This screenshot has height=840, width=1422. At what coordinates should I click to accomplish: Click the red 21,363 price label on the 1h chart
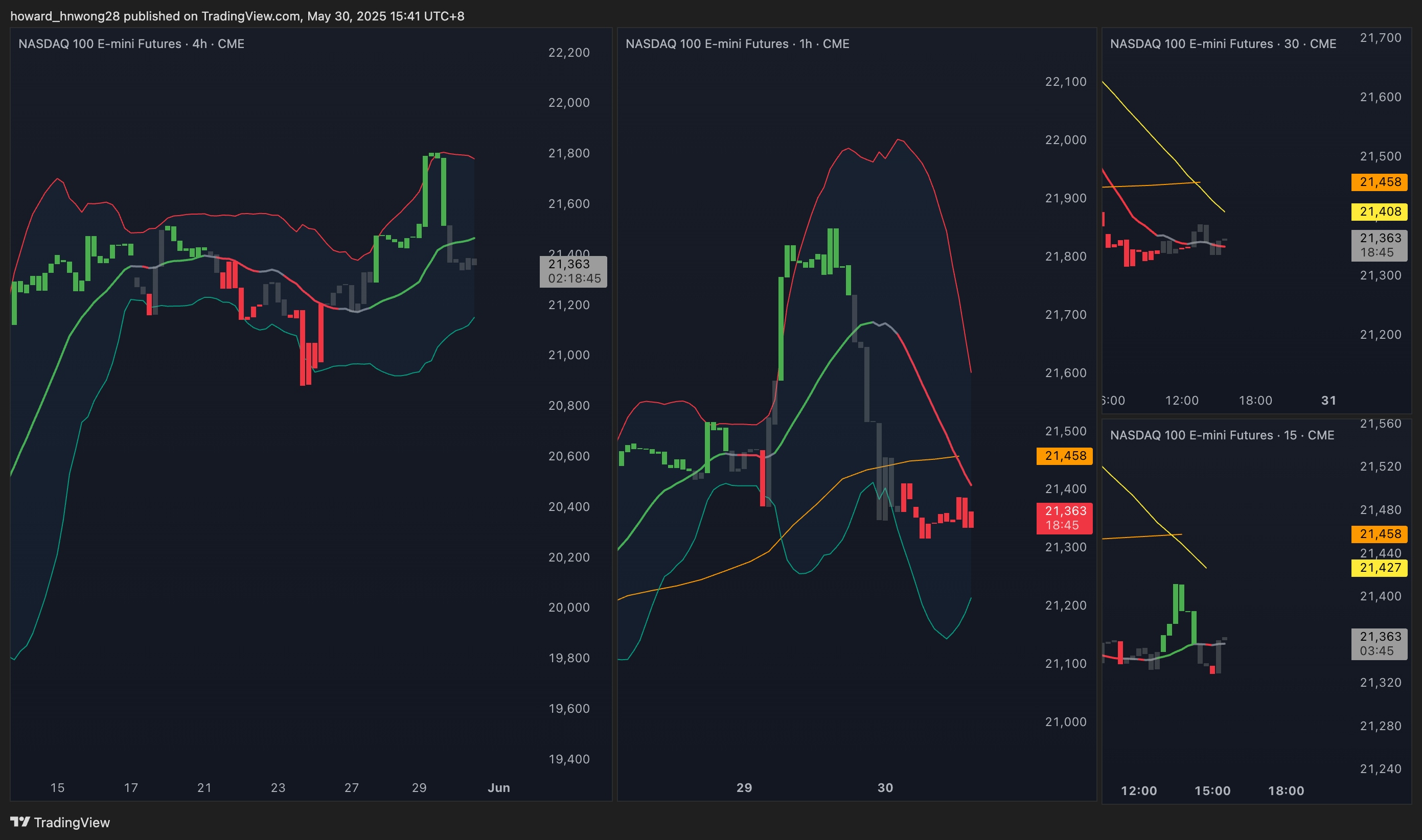[x=1064, y=518]
